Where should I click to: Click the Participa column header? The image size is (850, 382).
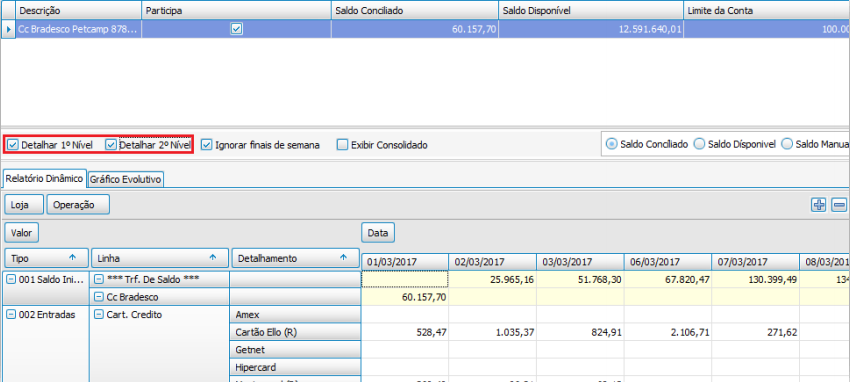(x=236, y=11)
